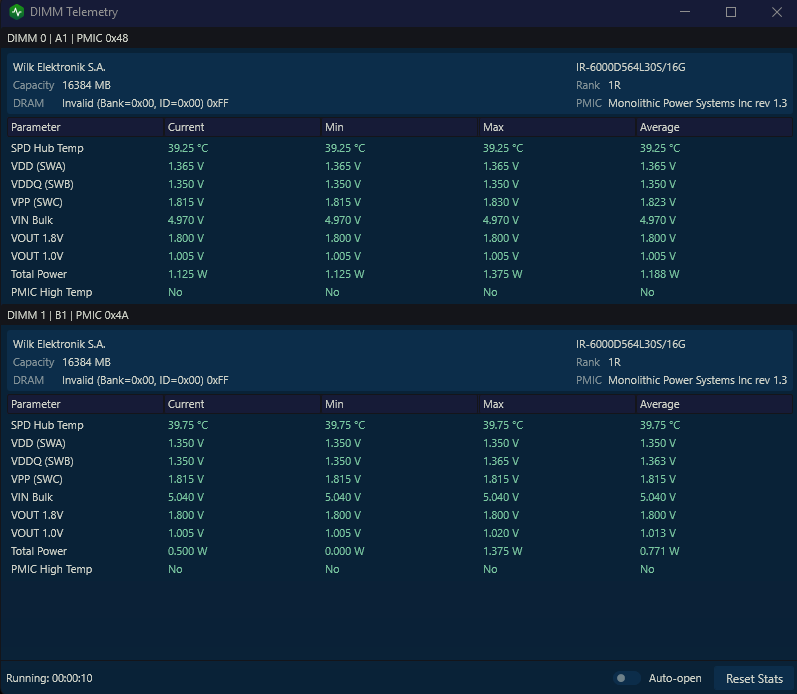Click DIMM 0 max VPP value 1.830 V

(501, 202)
